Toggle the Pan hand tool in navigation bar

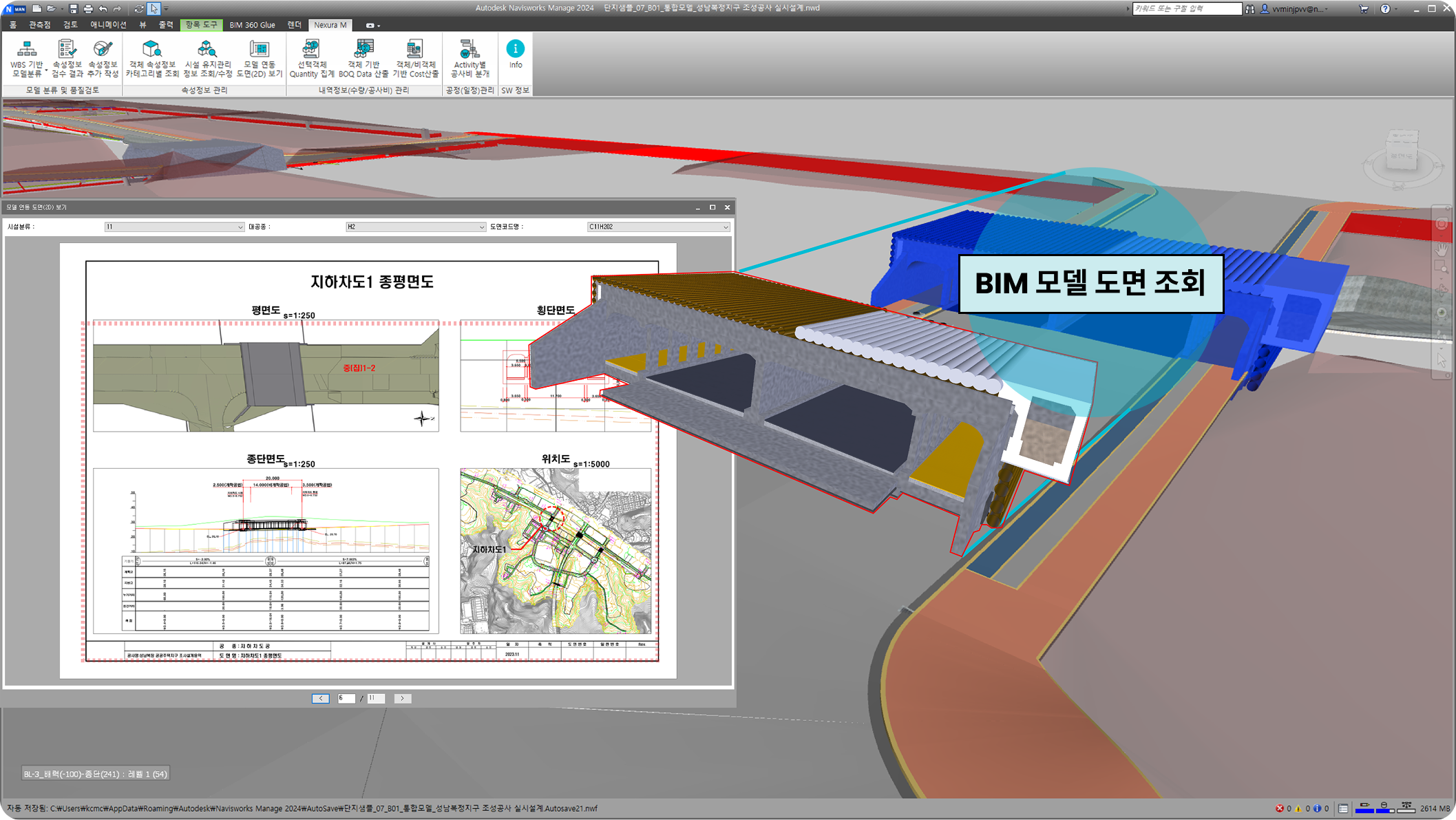point(1442,251)
